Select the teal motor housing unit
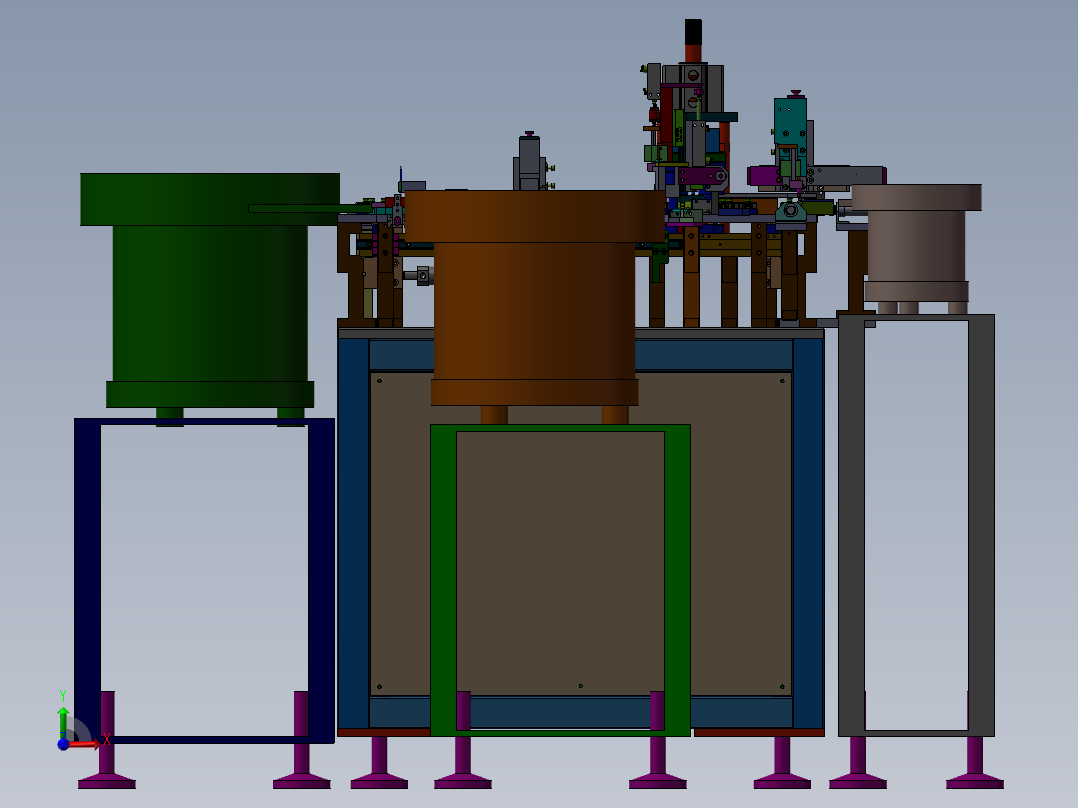Screen dimensions: 1078x808 click(790, 122)
